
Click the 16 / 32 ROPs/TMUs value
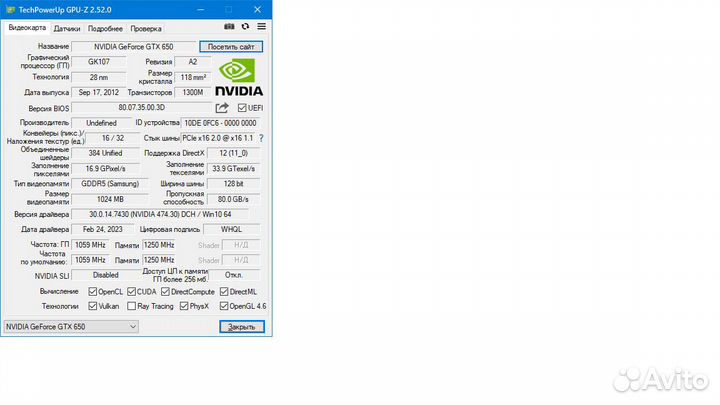(113, 138)
